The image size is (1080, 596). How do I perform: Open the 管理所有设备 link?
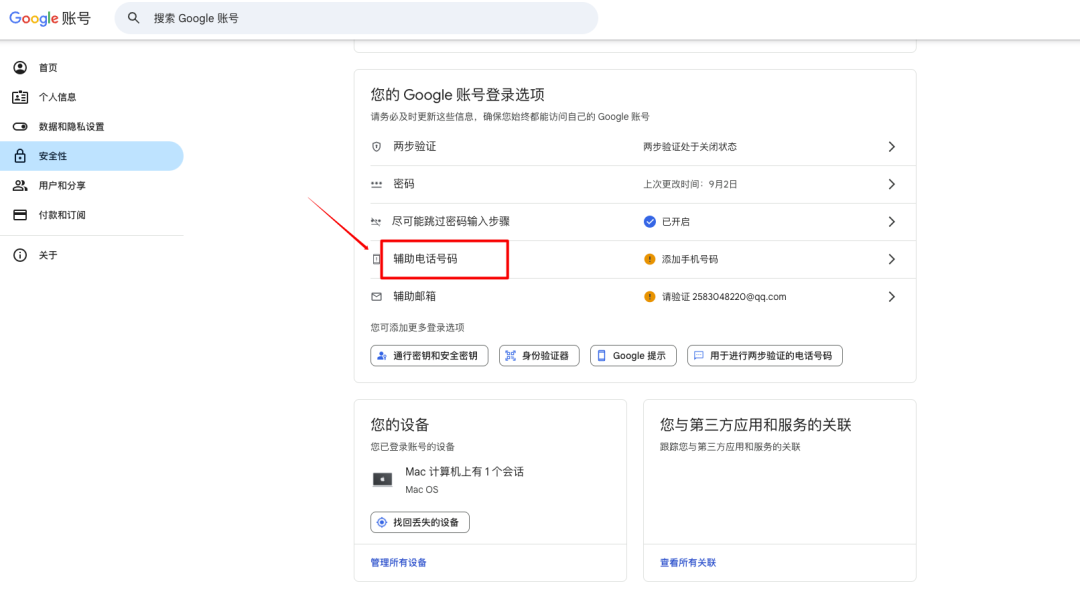(398, 563)
